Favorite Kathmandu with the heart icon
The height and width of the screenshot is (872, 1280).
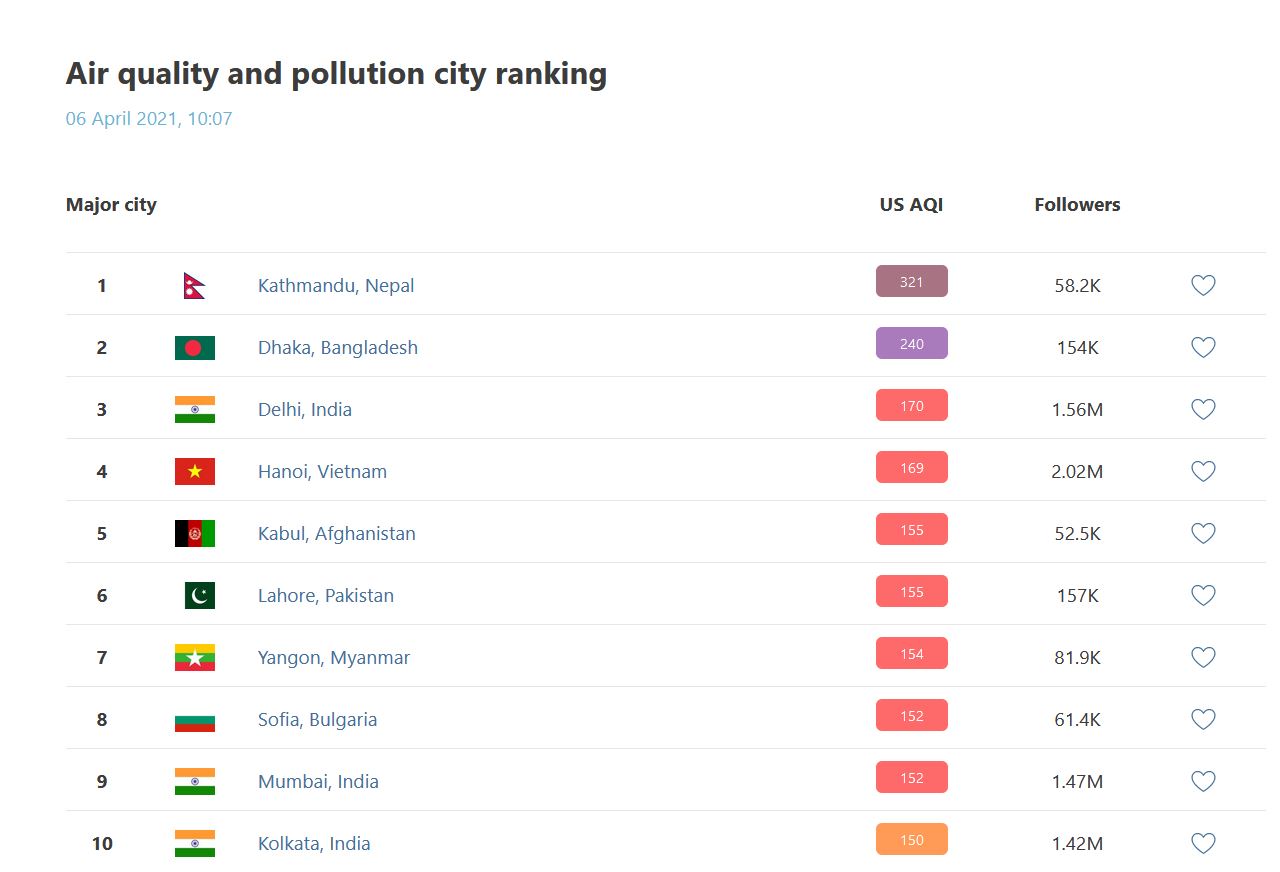point(1203,286)
